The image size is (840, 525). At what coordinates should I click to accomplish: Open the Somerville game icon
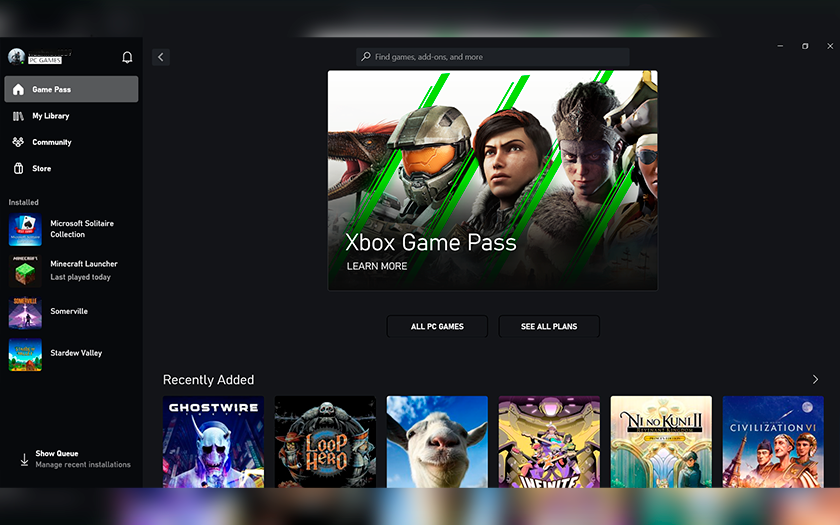pos(25,312)
